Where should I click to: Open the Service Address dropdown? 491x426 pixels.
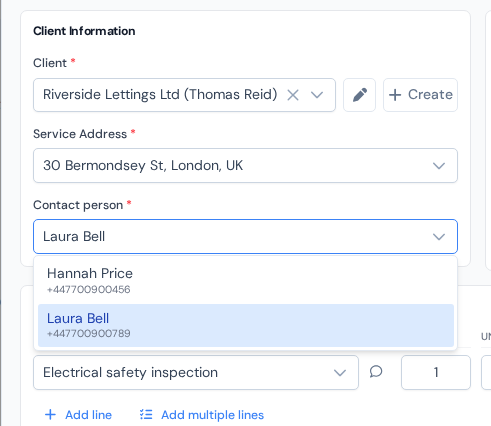(x=245, y=166)
